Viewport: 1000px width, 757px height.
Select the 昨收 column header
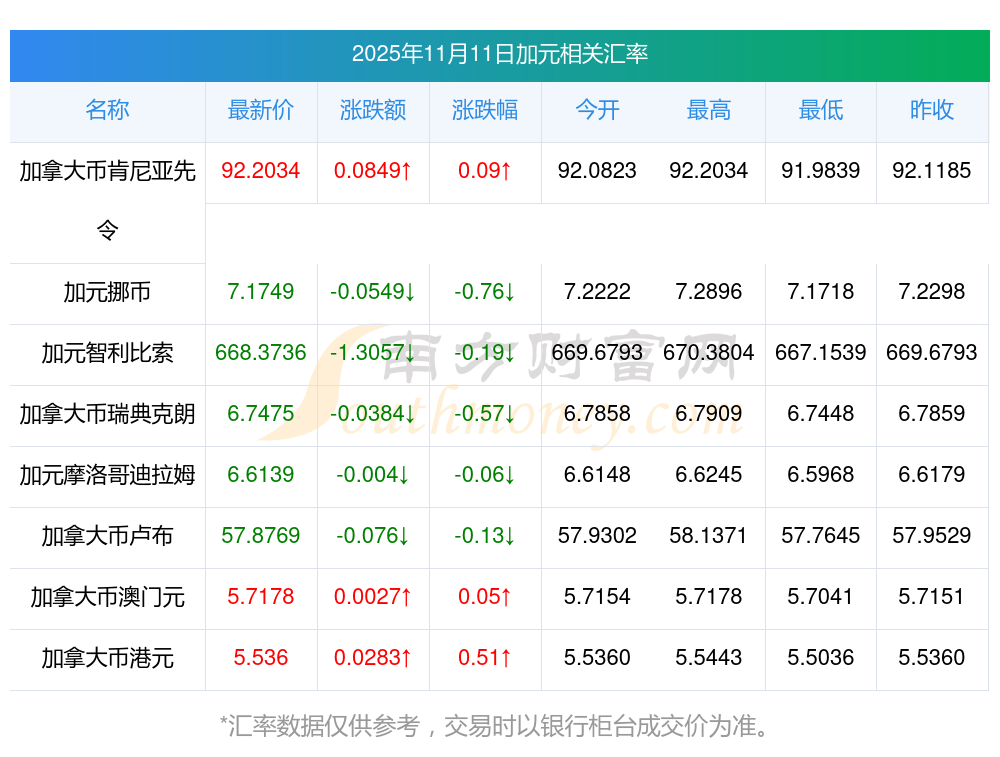click(x=932, y=110)
